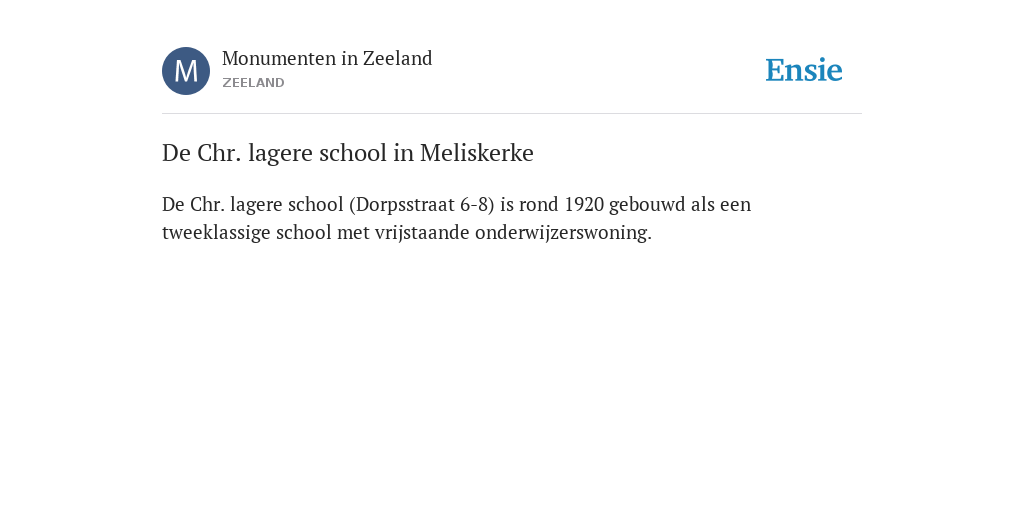
Task: Open the Monumenten in Zeeland source title
Action: pos(327,59)
